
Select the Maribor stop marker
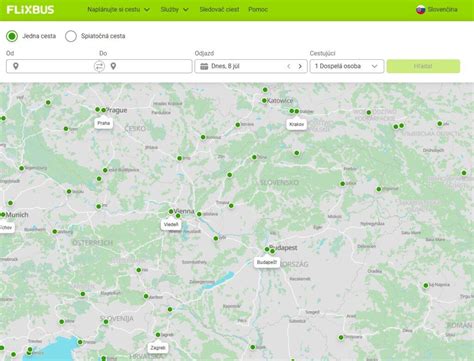pyautogui.click(x=146, y=296)
